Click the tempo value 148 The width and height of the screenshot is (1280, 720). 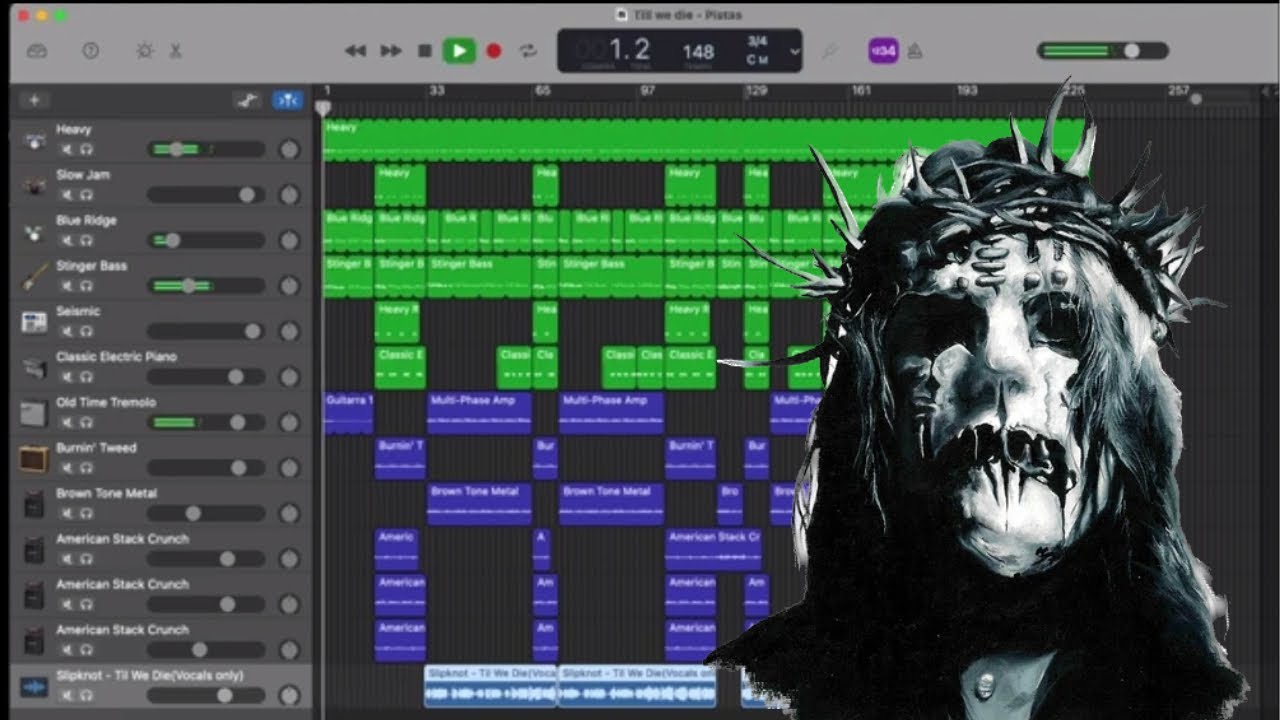(x=698, y=51)
